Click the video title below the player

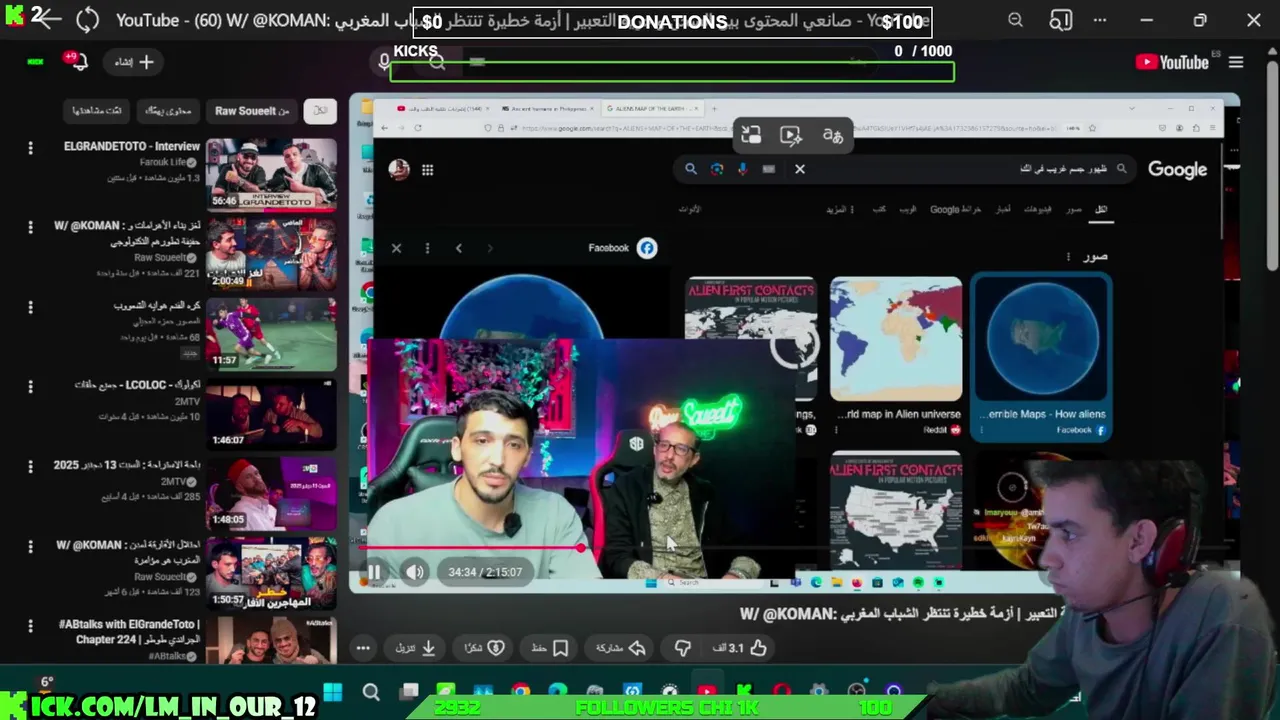pos(905,614)
